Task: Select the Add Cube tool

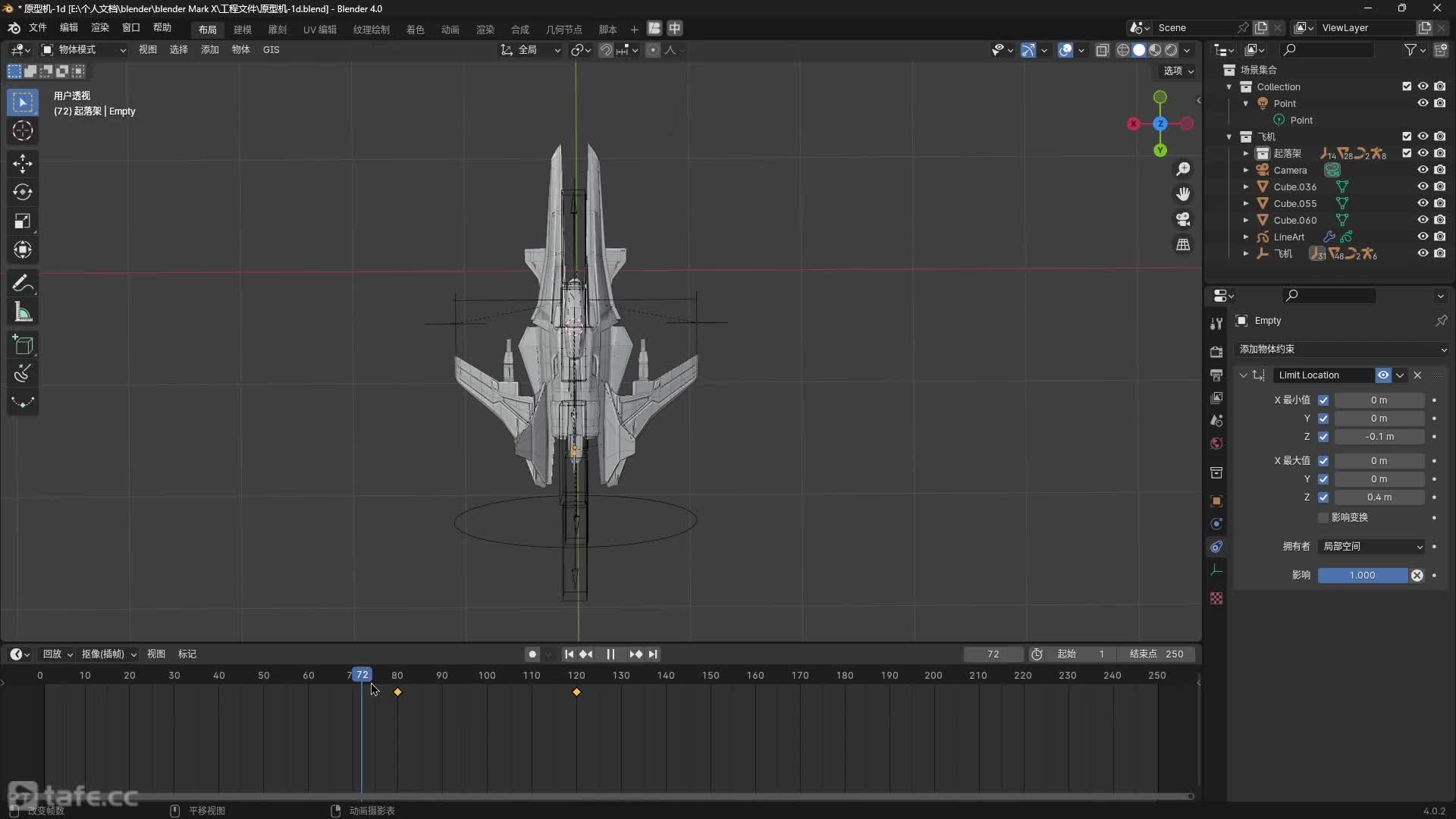Action: click(23, 345)
